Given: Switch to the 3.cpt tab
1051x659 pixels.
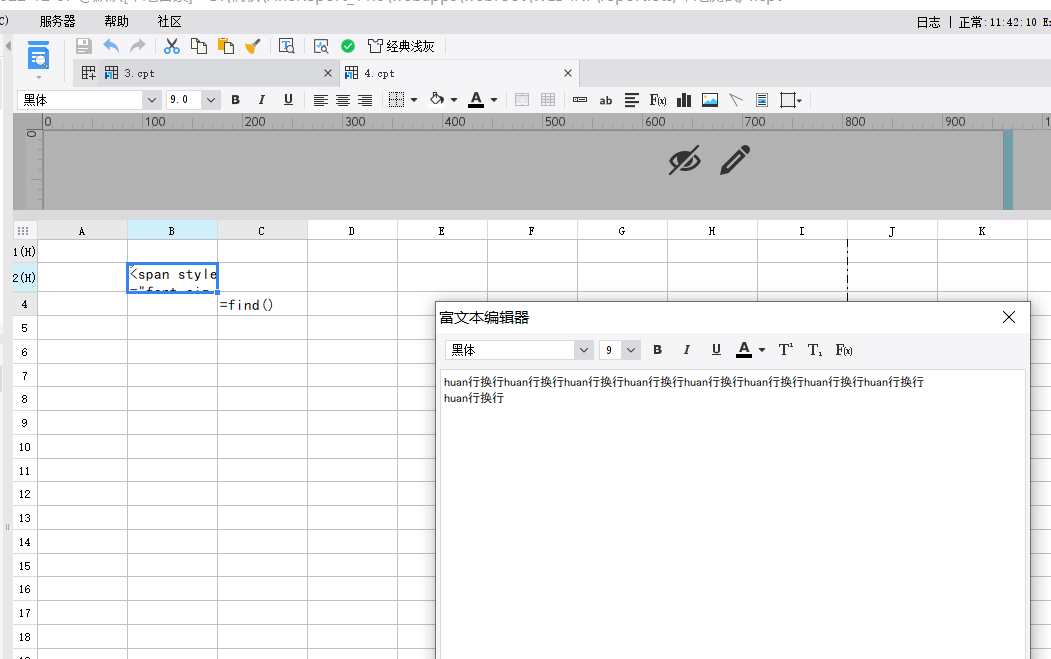Looking at the screenshot, I should pyautogui.click(x=139, y=73).
